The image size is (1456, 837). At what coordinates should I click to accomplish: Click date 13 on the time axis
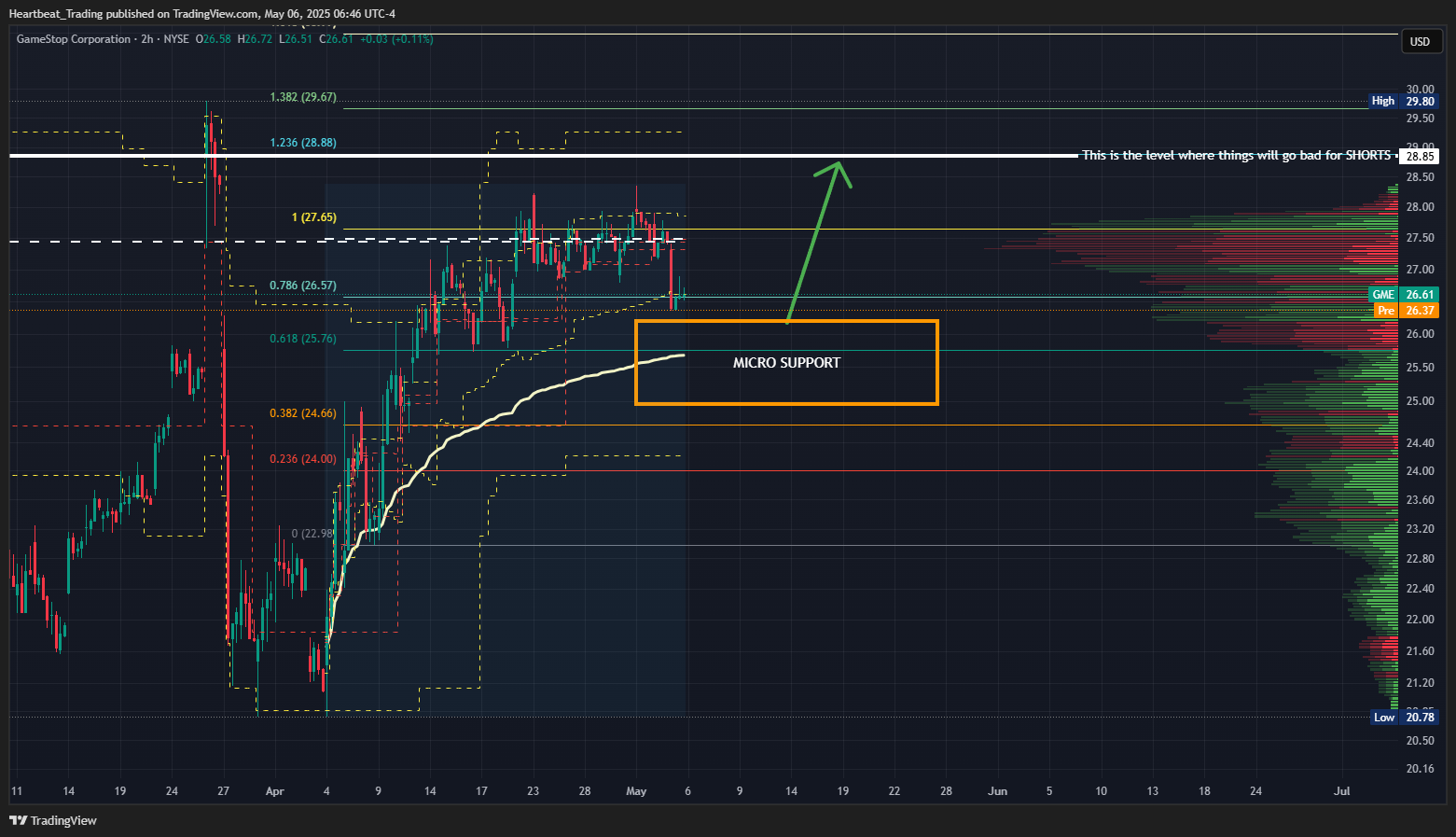tap(1153, 791)
